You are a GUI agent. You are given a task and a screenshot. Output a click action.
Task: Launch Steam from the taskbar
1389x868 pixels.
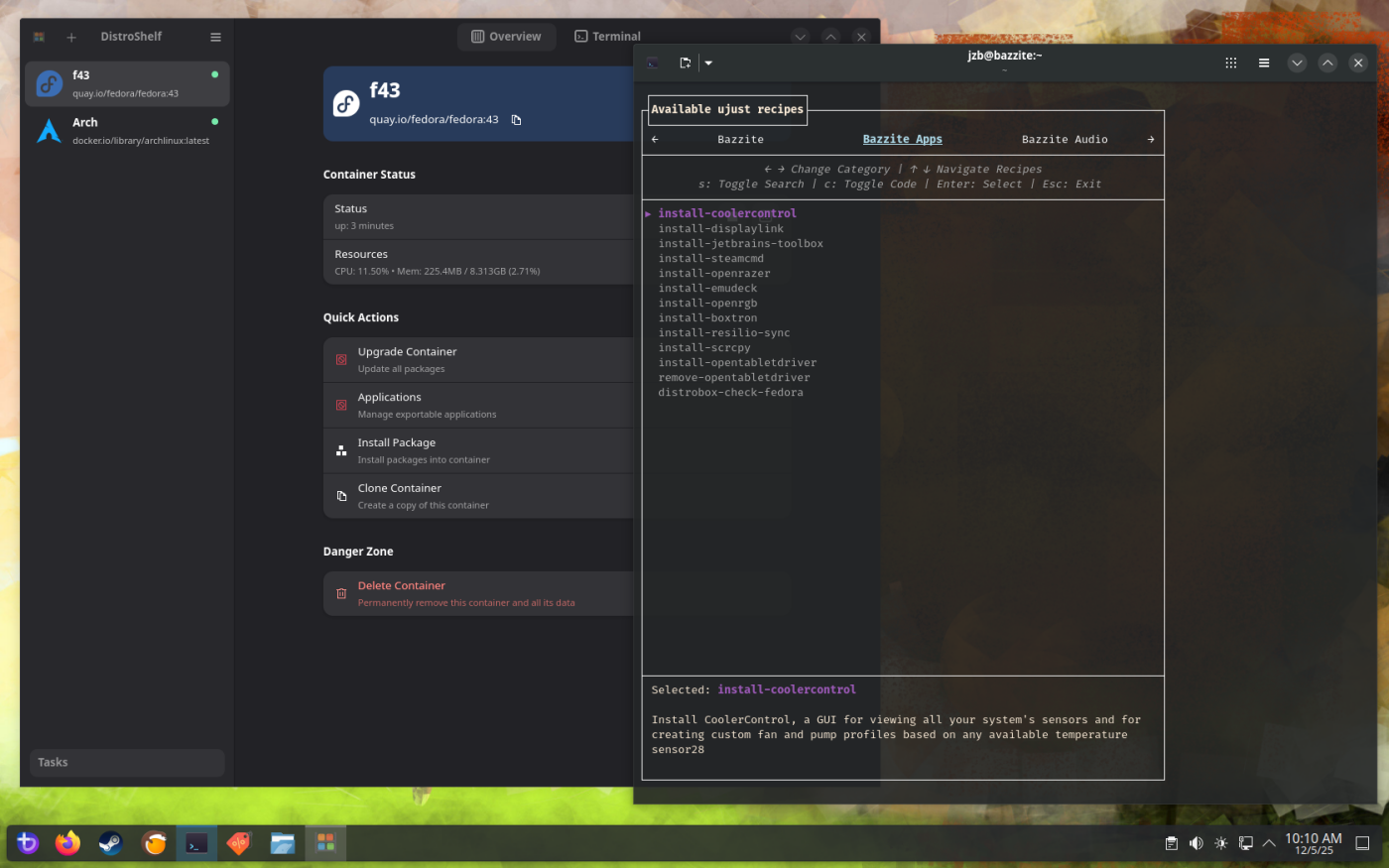[x=110, y=843]
